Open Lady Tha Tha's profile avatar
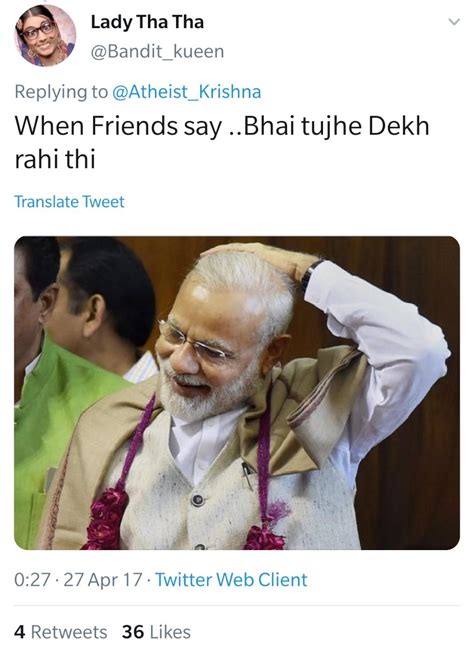 click(x=45, y=35)
